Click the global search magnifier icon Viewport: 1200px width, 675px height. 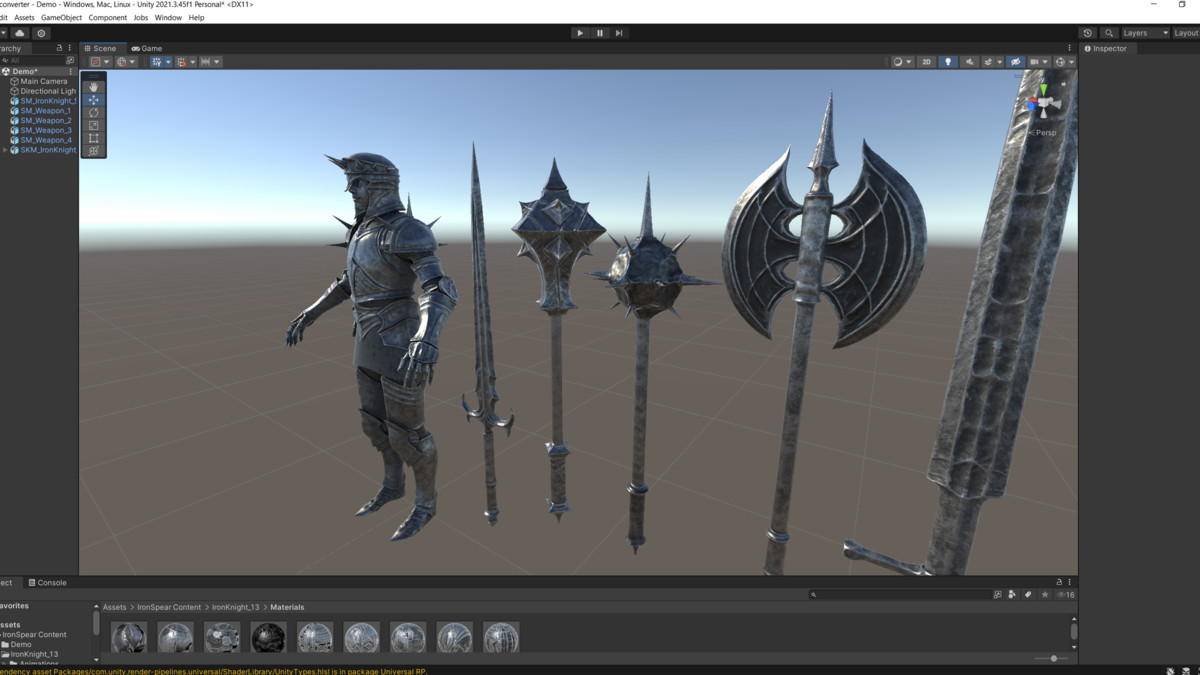coord(1109,33)
